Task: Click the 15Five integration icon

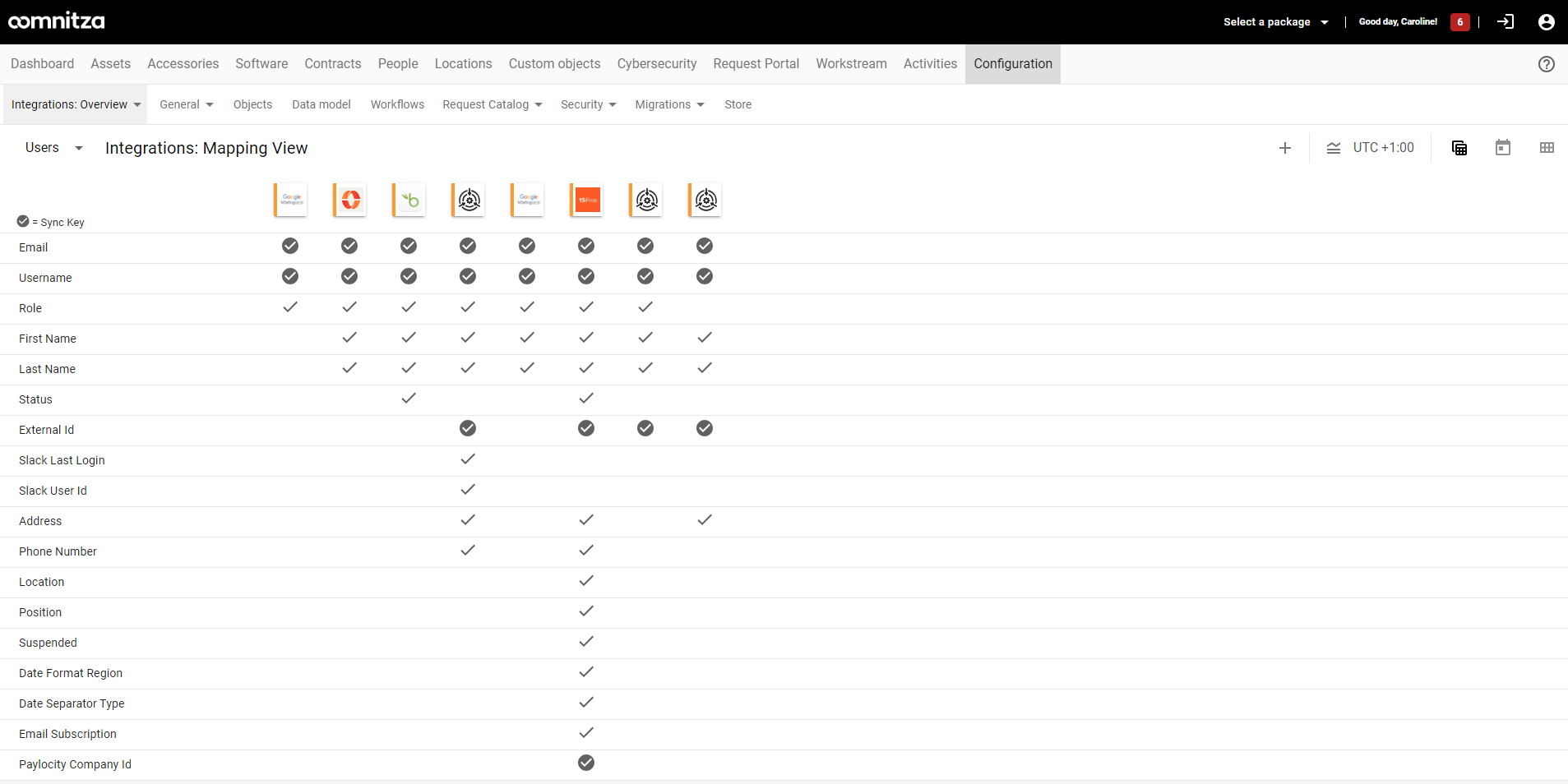Action: pyautogui.click(x=587, y=200)
